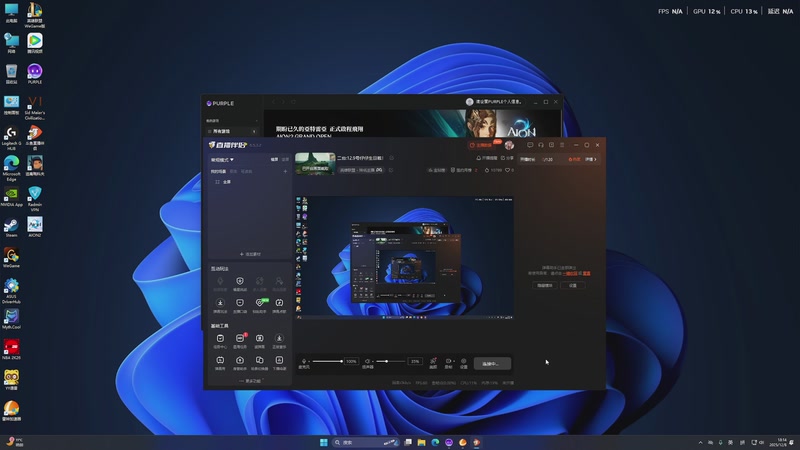Launch Logitech G HUB from desktop
800x450 pixels.
[x=11, y=138]
